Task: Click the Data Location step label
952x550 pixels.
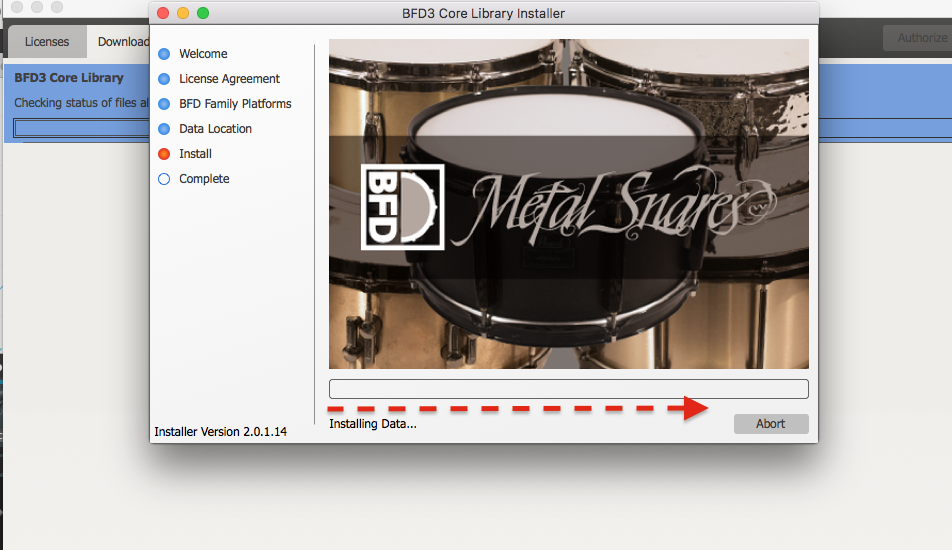Action: click(x=216, y=129)
